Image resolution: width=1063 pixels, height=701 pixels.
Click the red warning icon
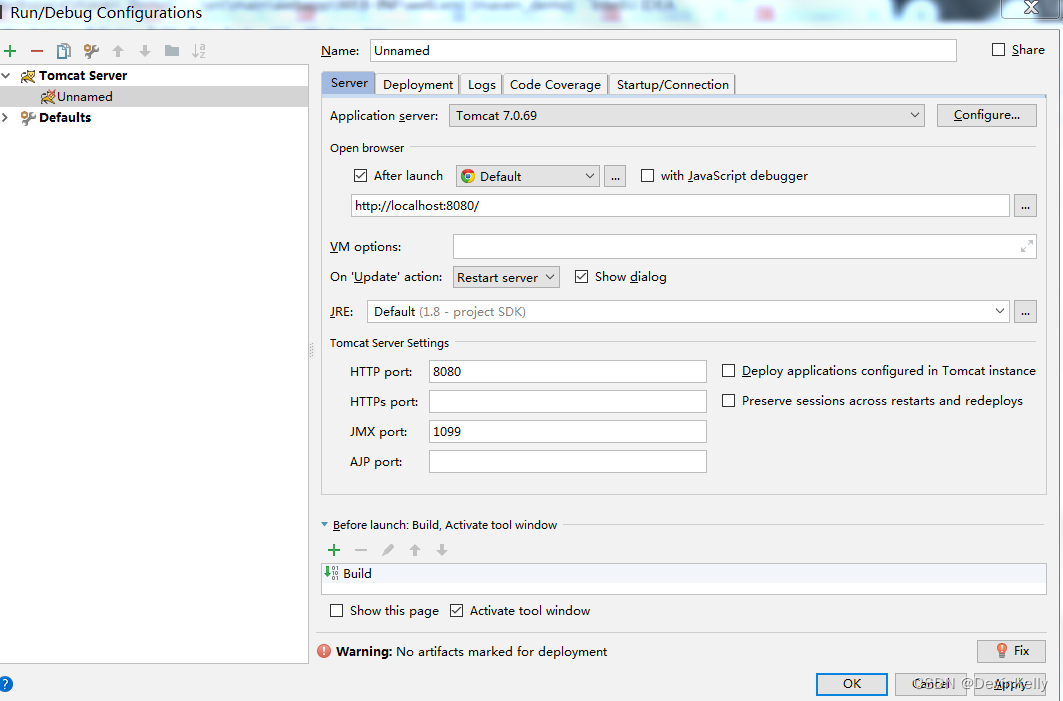point(324,652)
